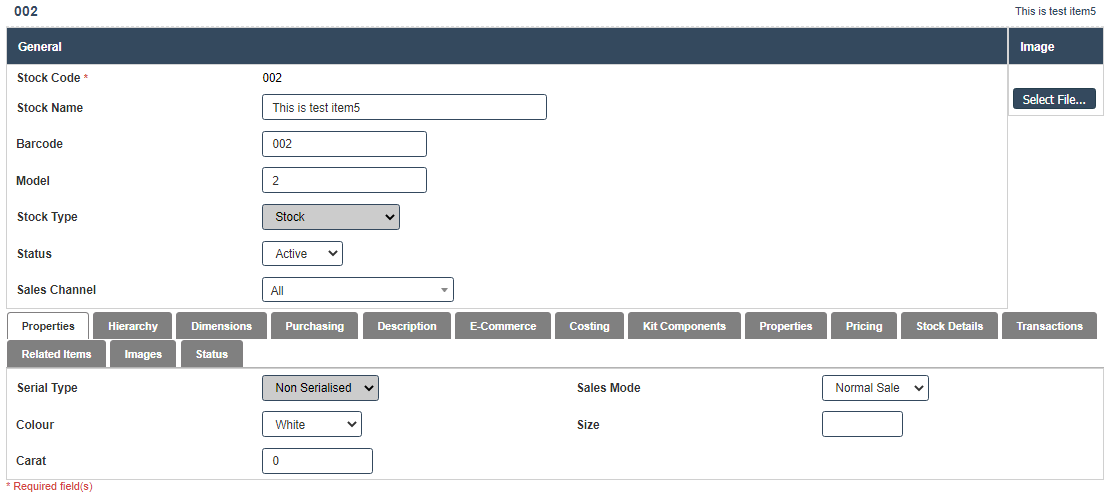This screenshot has width=1111, height=496.
Task: Open the Pricing tab
Action: [x=863, y=326]
